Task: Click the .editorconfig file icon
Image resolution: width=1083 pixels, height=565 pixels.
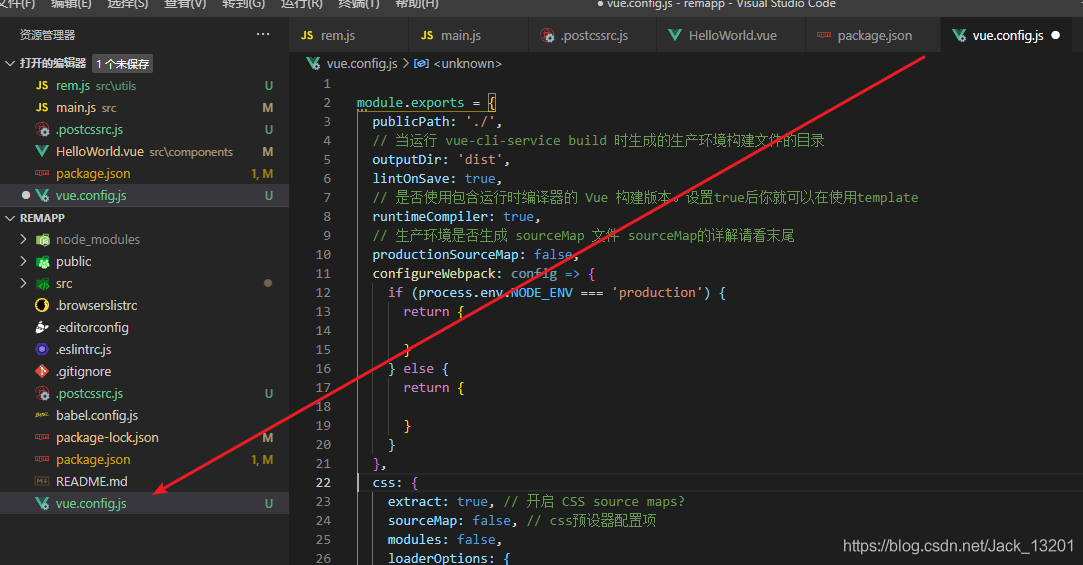Action: coord(42,327)
